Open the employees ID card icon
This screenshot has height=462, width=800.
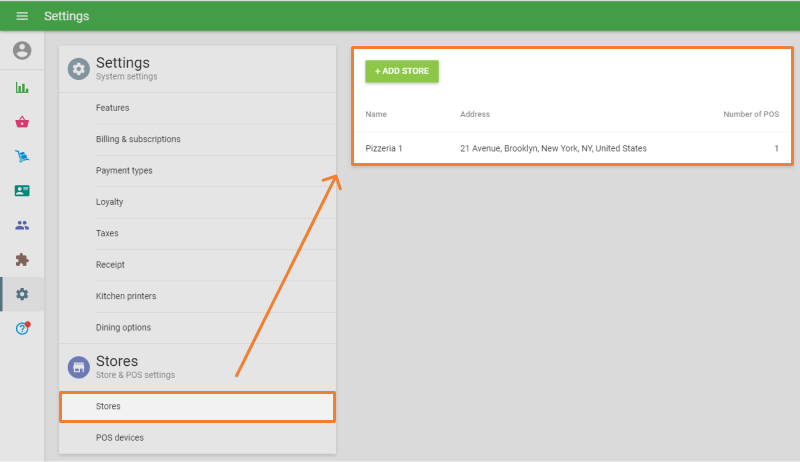pos(22,190)
